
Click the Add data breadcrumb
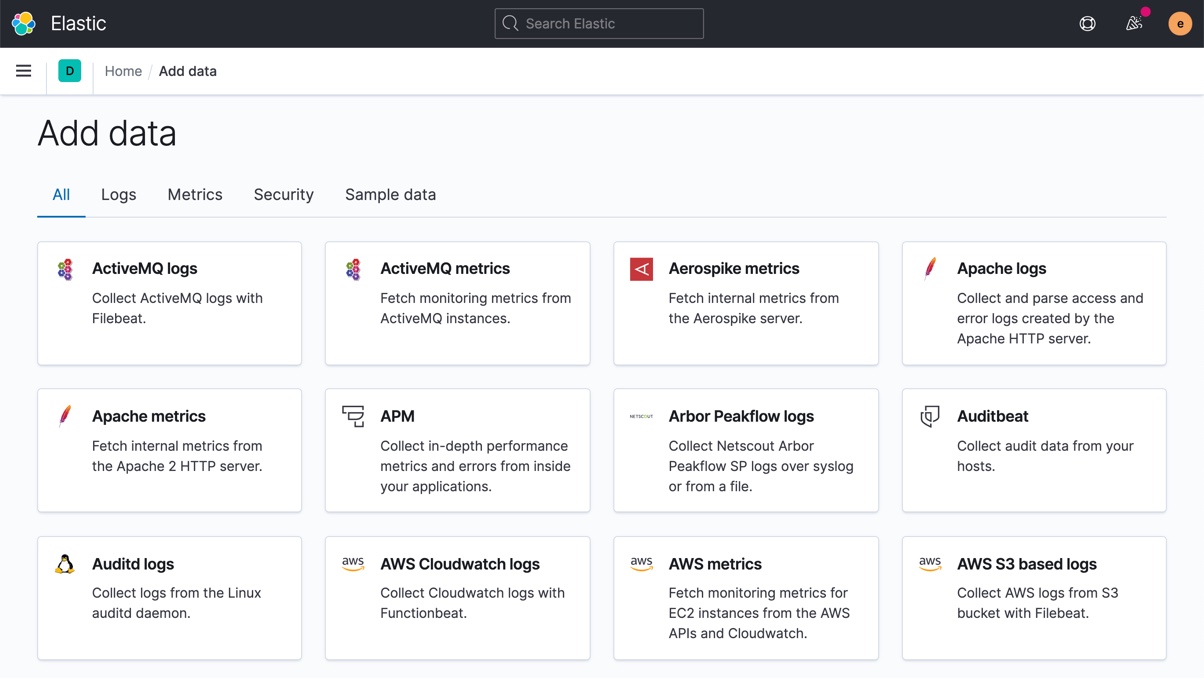click(188, 71)
